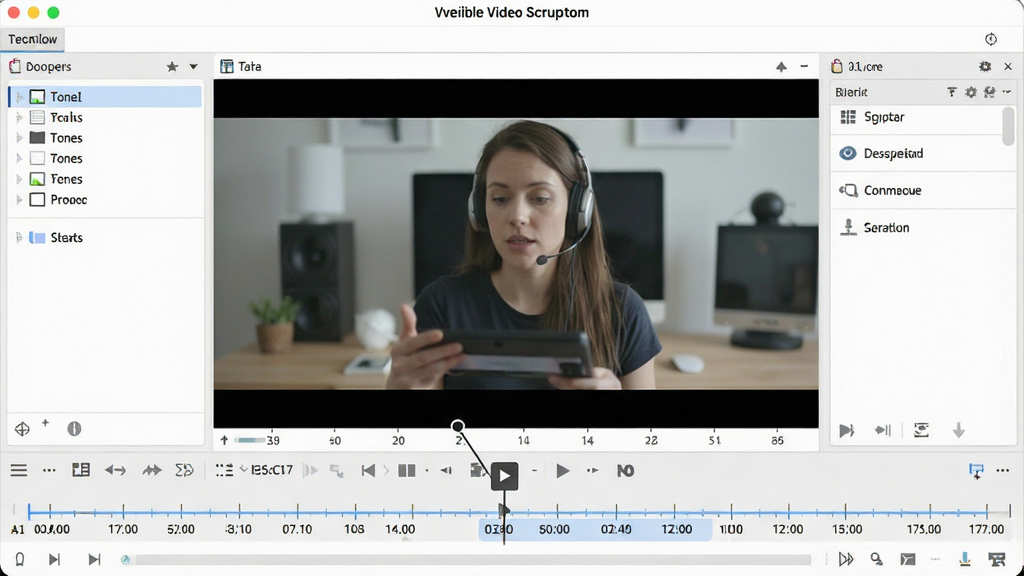Image resolution: width=1024 pixels, height=576 pixels.
Task: Select the Sgiptar entry in the Blerit list
Action: click(x=917, y=117)
